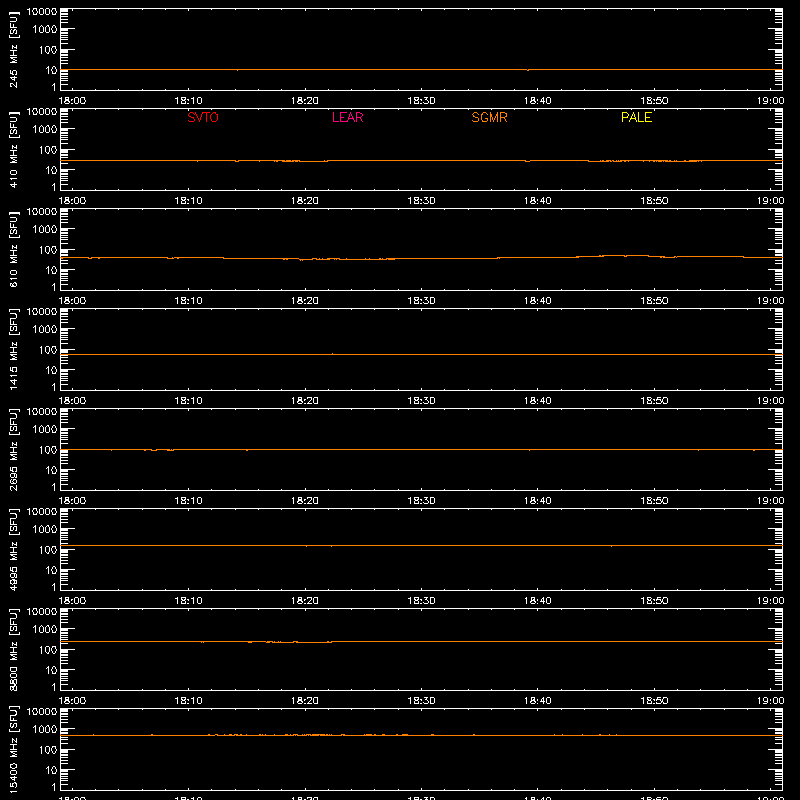Click the 100 tick on 610 MHz axis
The height and width of the screenshot is (800, 800).
(x=48, y=250)
